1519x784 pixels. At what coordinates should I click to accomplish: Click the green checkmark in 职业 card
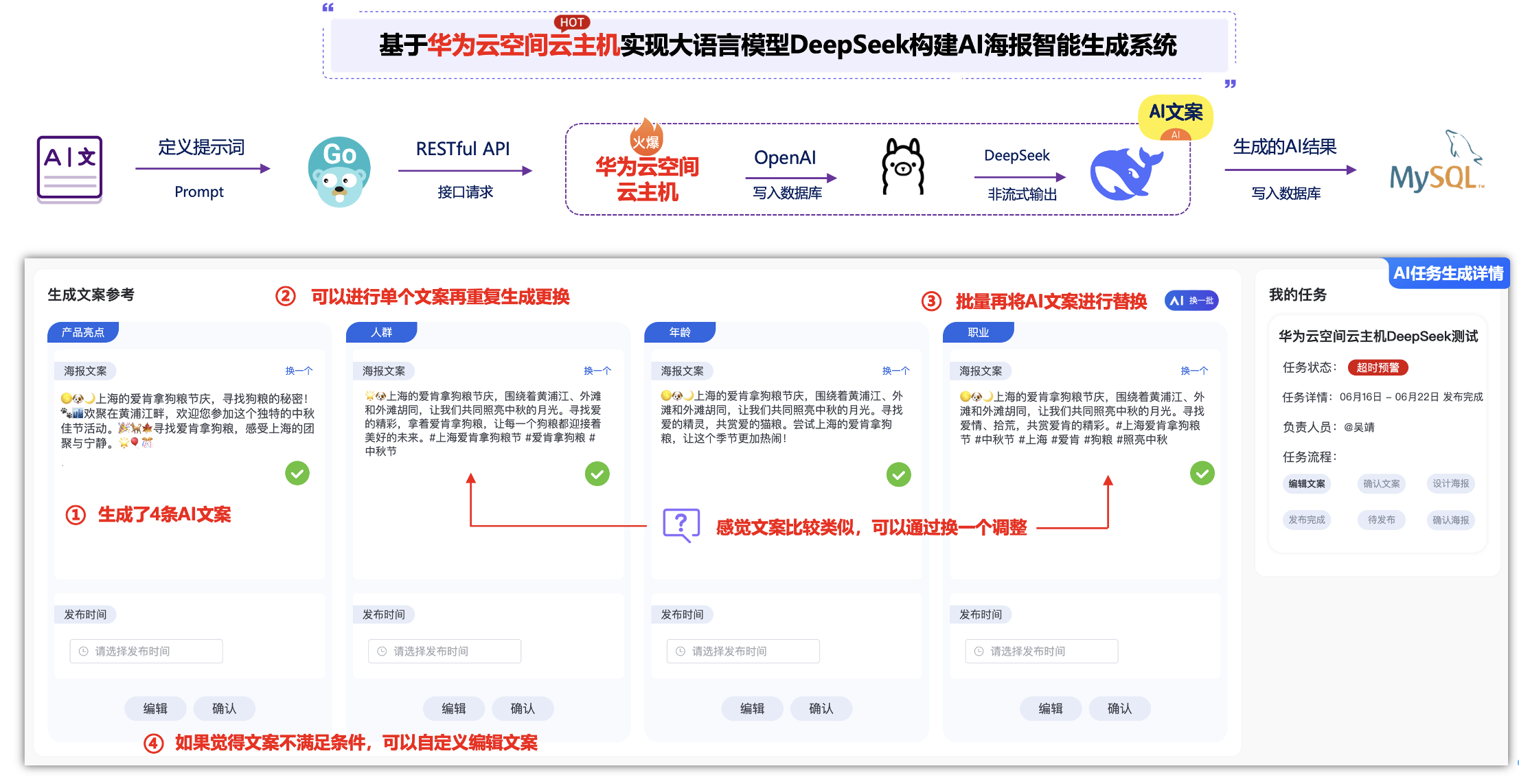(x=1202, y=473)
